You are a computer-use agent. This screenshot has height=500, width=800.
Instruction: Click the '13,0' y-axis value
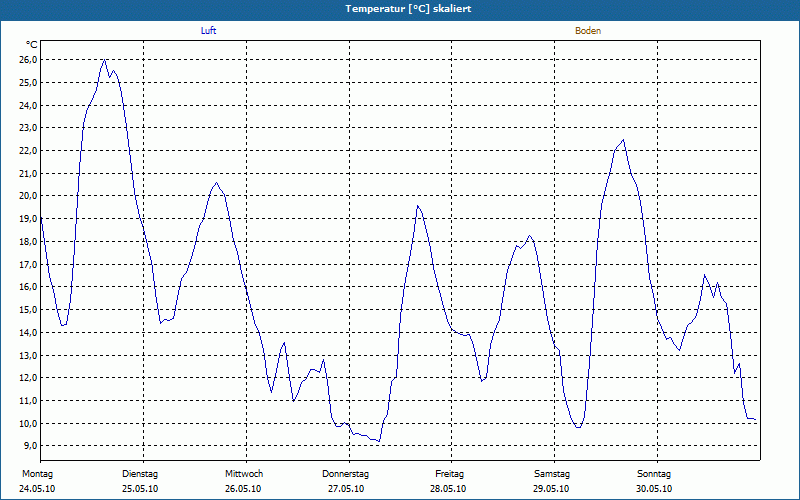click(29, 355)
